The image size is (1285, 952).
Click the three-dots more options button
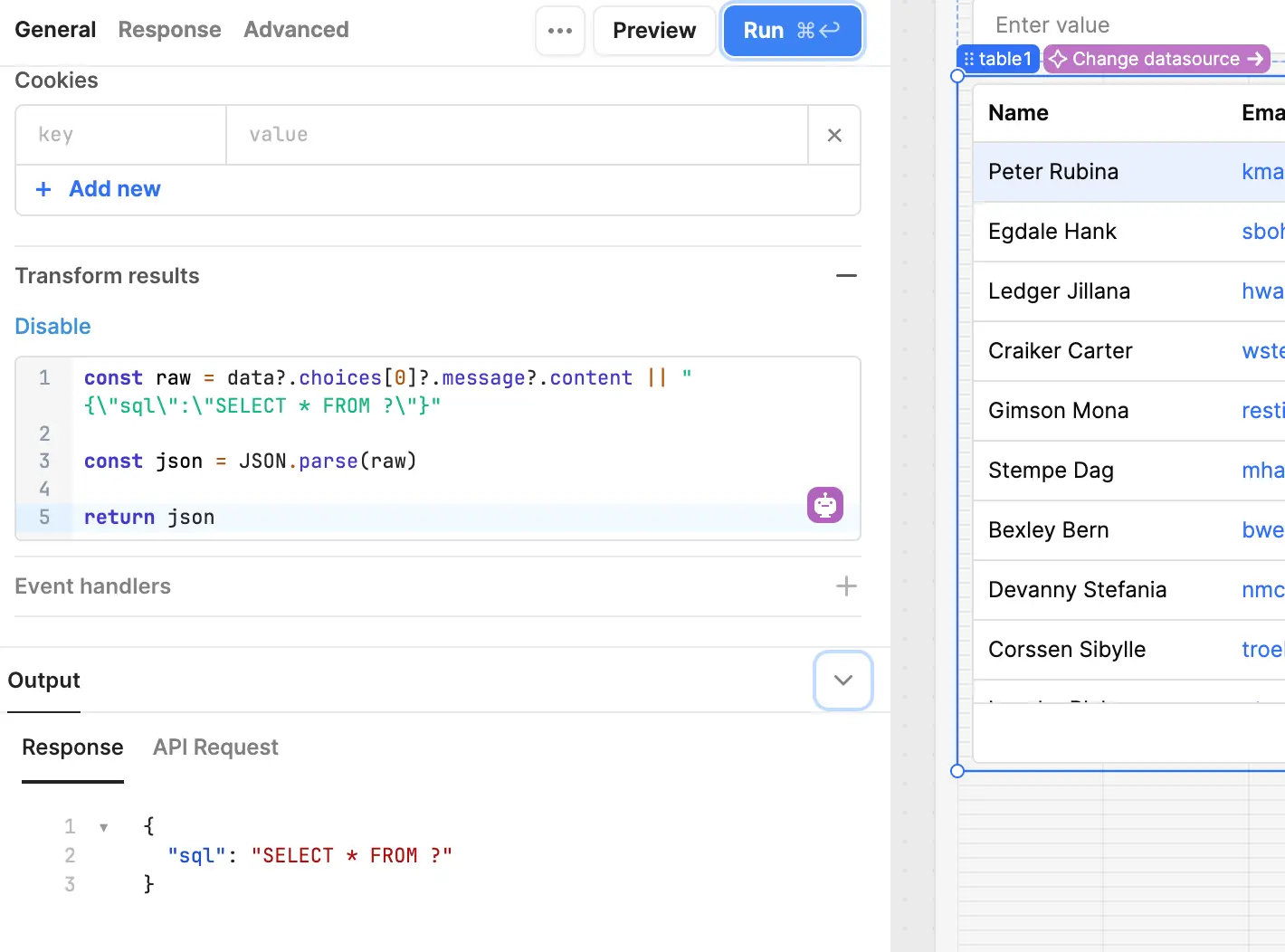(x=560, y=31)
